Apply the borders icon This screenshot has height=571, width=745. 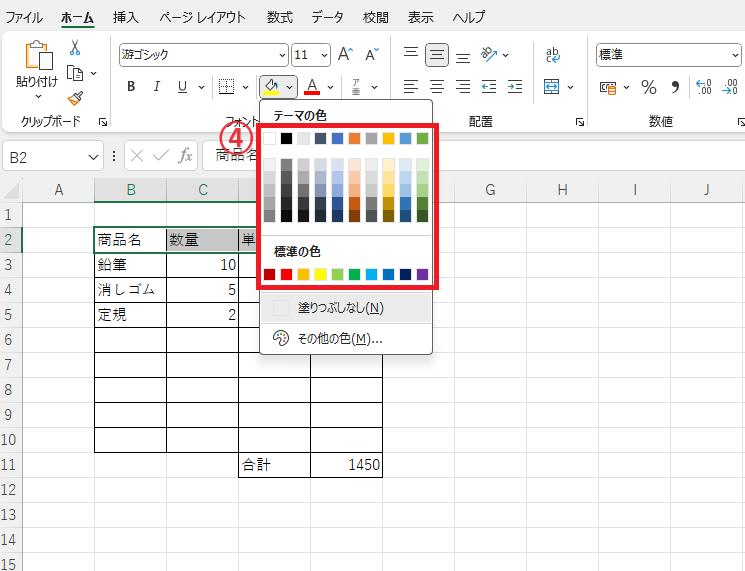[226, 86]
